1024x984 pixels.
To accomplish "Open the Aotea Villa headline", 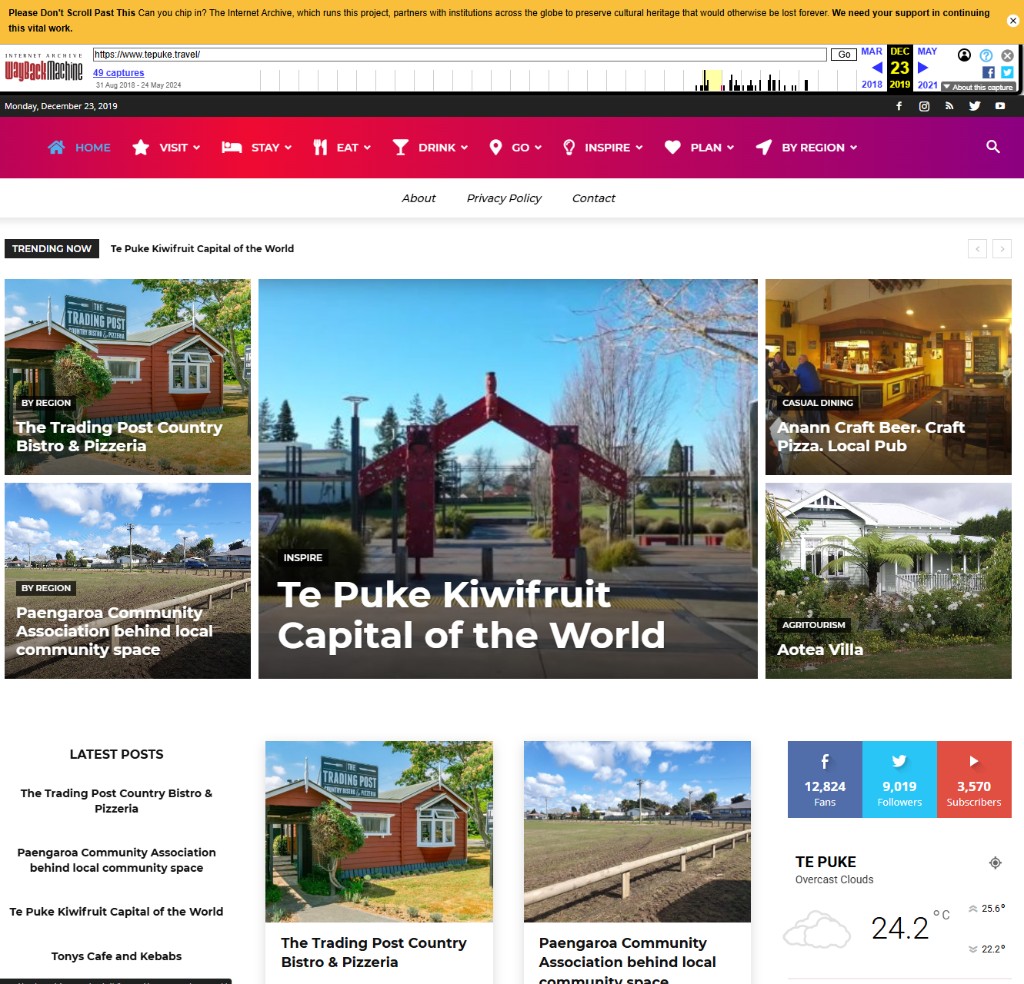I will point(820,650).
